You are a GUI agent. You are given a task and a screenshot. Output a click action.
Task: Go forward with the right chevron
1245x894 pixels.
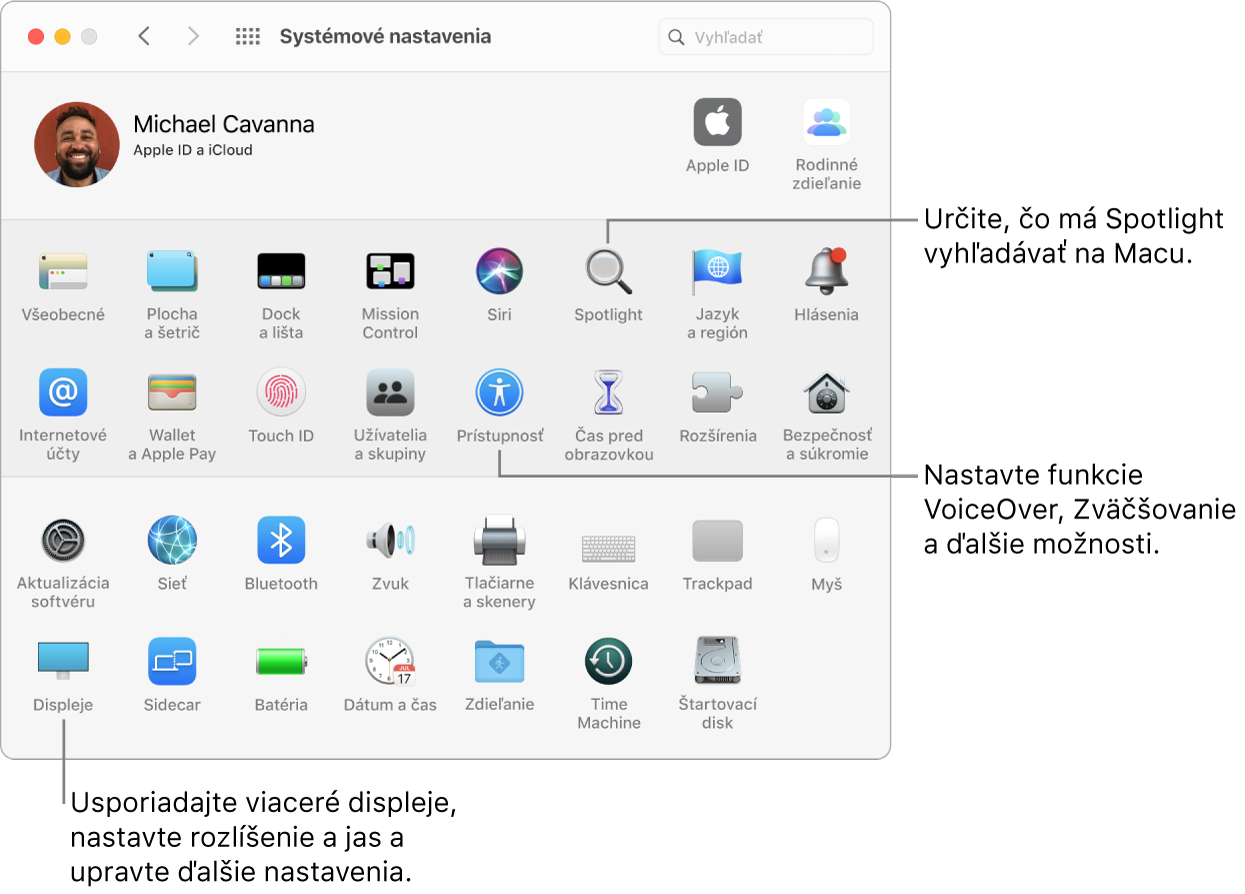tap(193, 36)
